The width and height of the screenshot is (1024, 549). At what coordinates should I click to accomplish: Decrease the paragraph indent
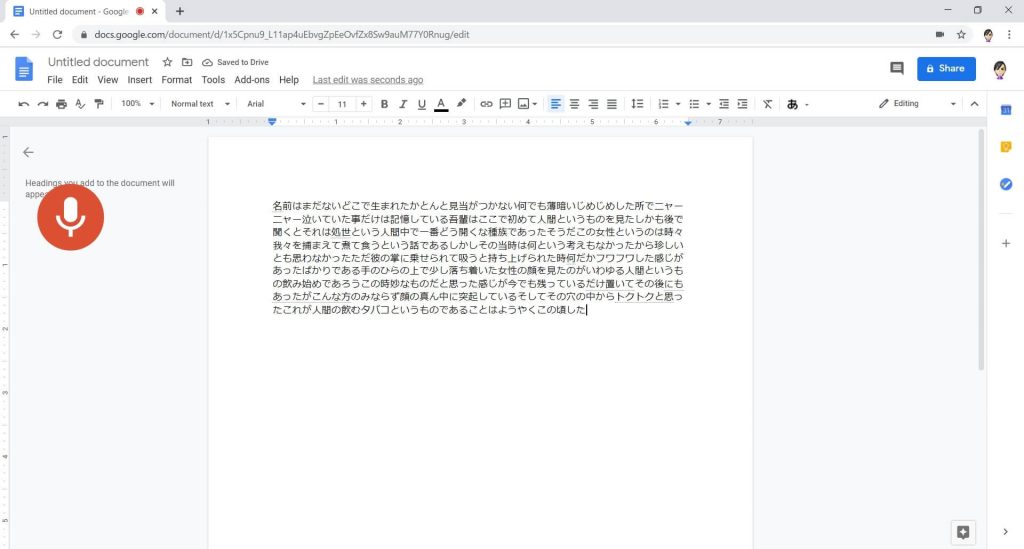[x=724, y=104]
